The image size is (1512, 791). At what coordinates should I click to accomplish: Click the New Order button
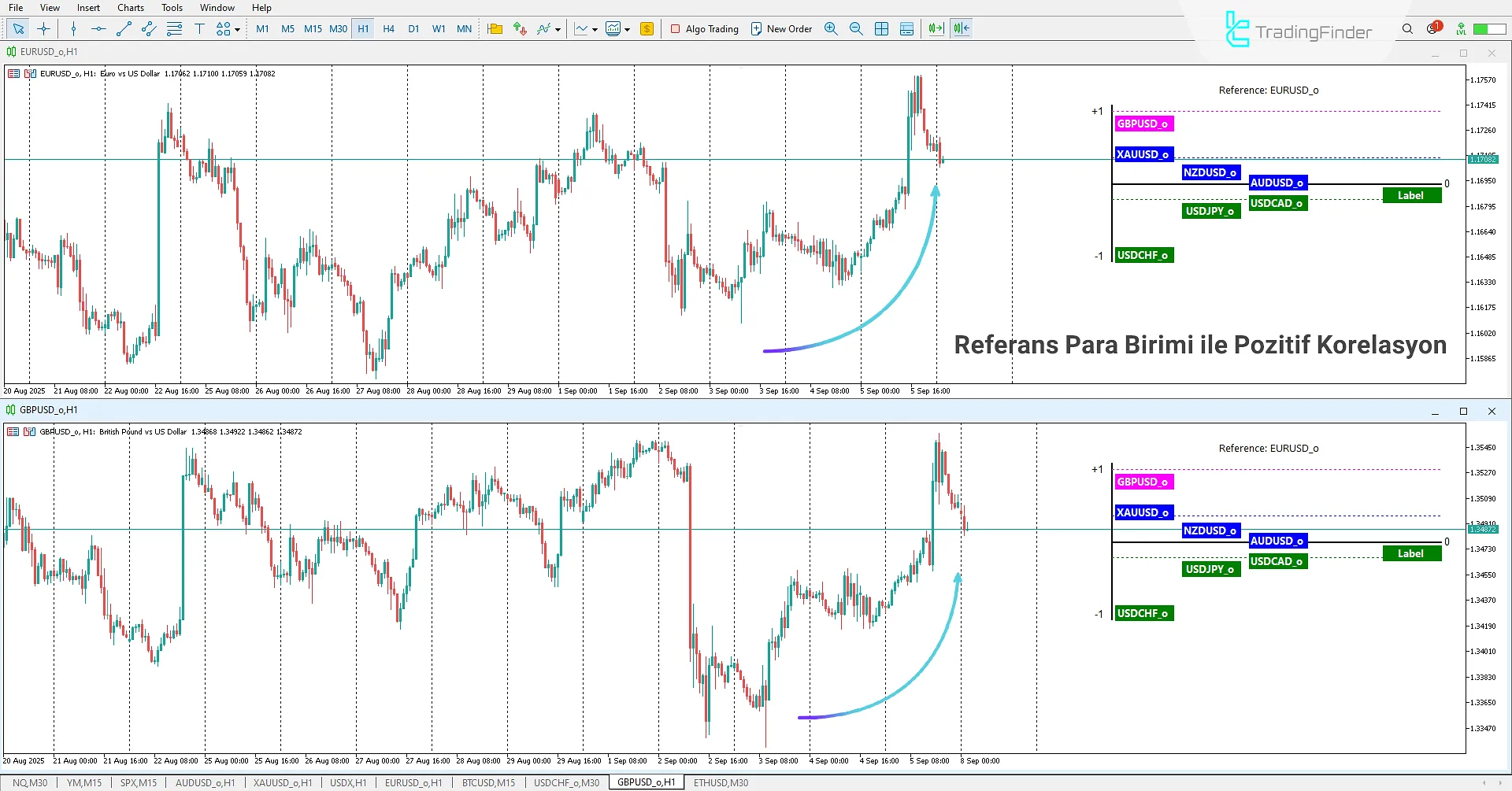point(781,29)
